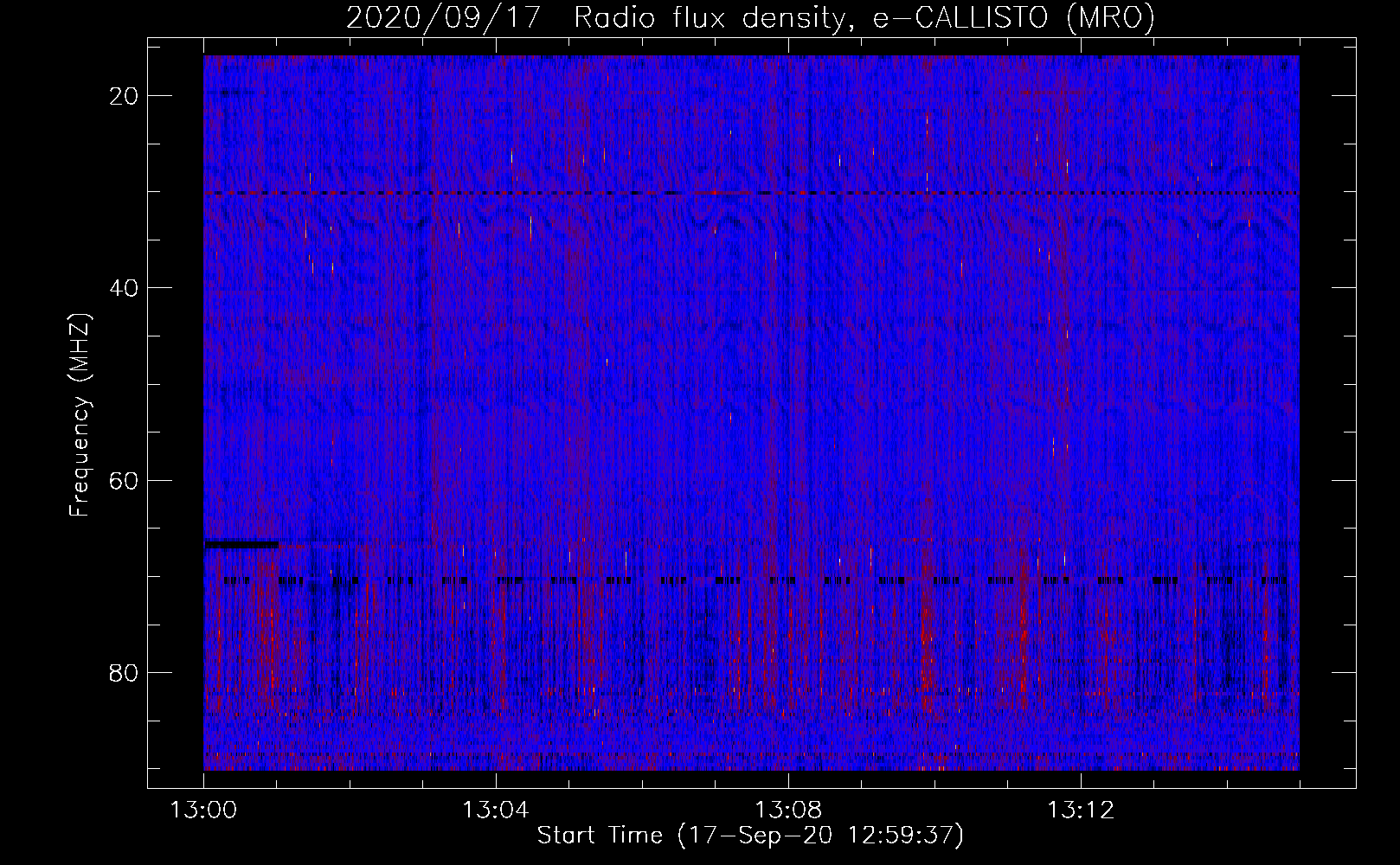Click the x-axis time label 13:08

point(788,811)
